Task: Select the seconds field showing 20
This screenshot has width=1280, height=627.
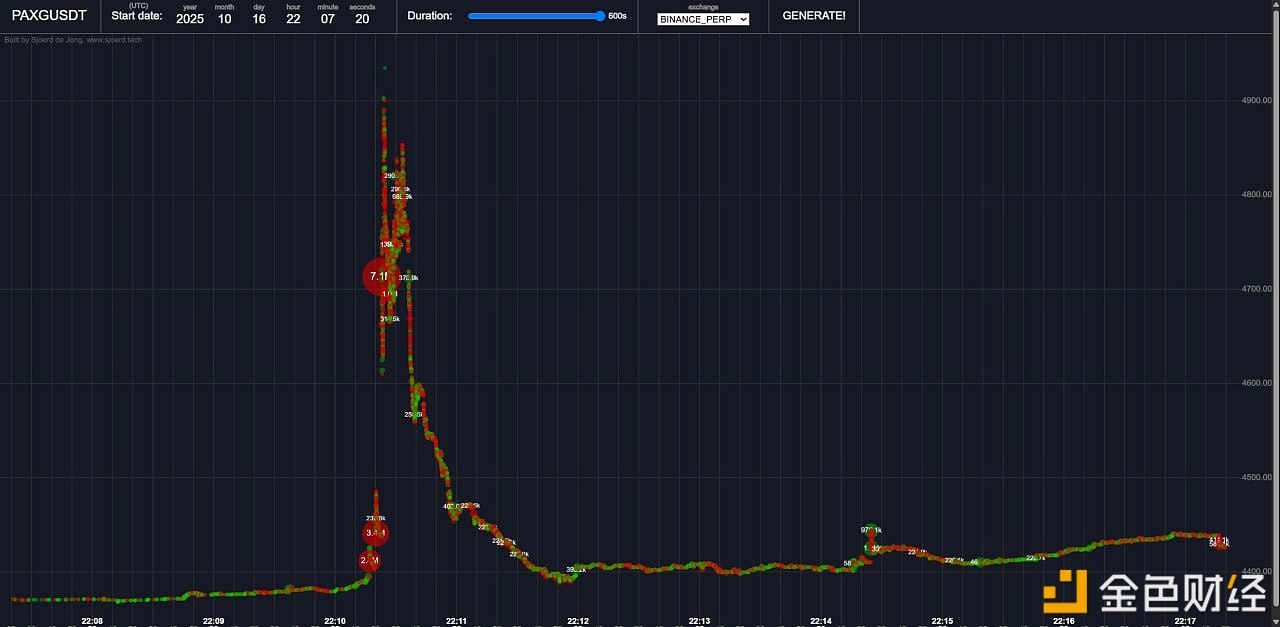Action: point(362,19)
